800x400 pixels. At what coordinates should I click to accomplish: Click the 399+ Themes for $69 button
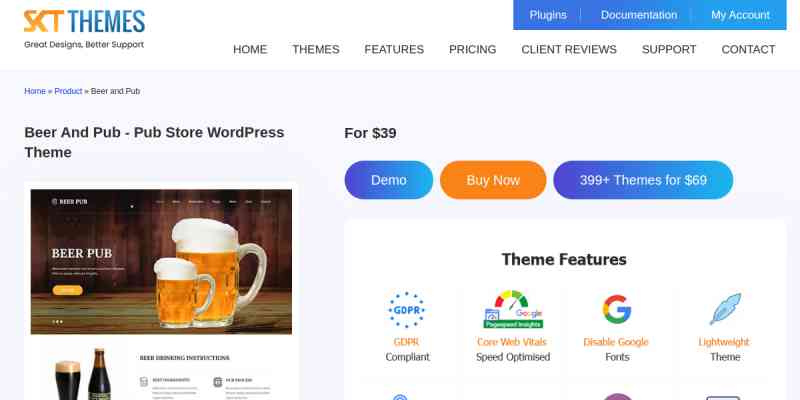point(643,180)
